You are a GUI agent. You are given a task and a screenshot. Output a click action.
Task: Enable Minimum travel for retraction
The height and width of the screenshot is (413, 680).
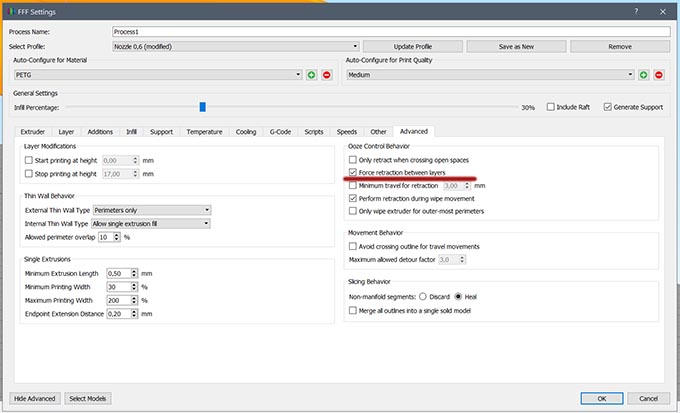[353, 185]
